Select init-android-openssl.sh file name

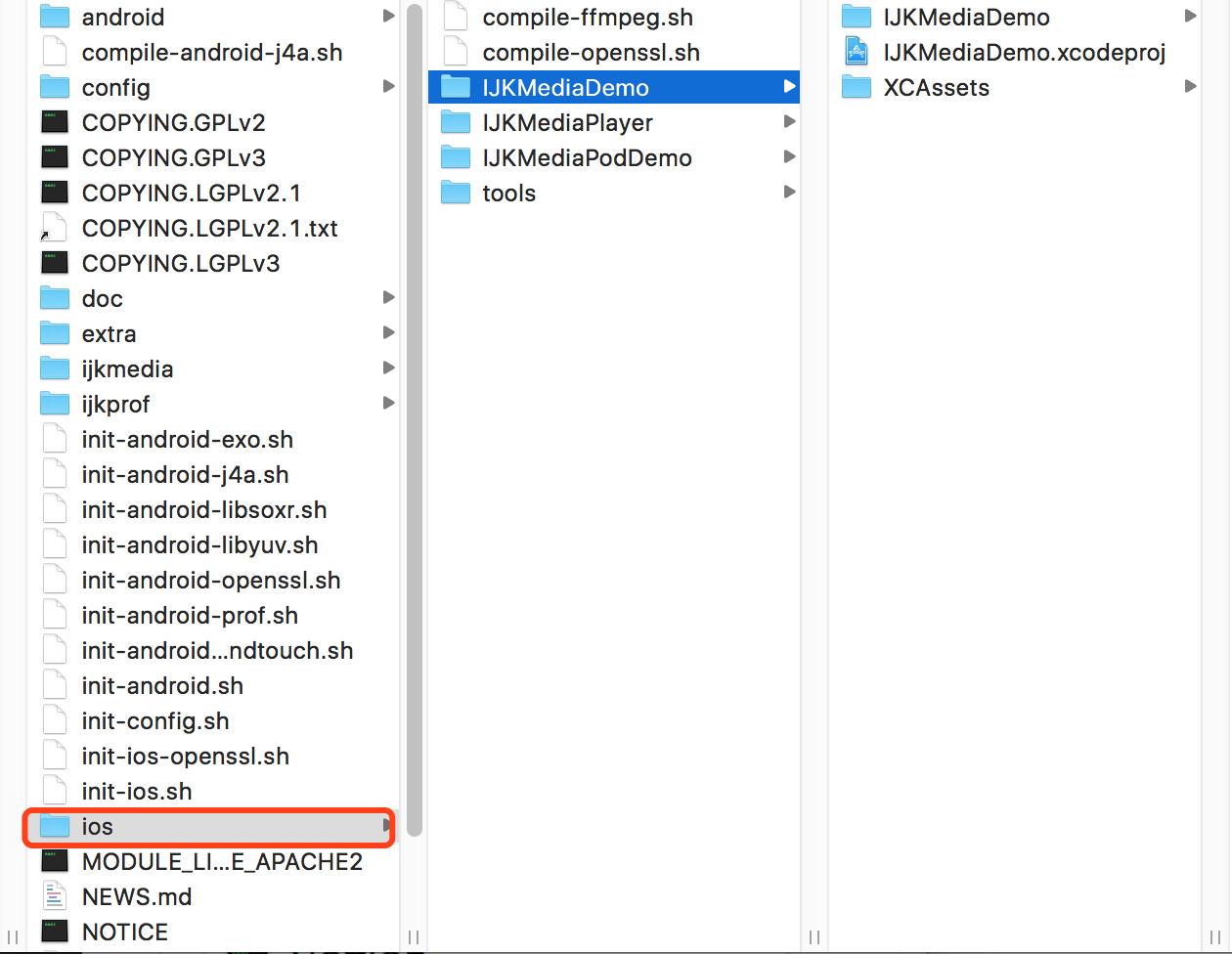[x=211, y=581]
